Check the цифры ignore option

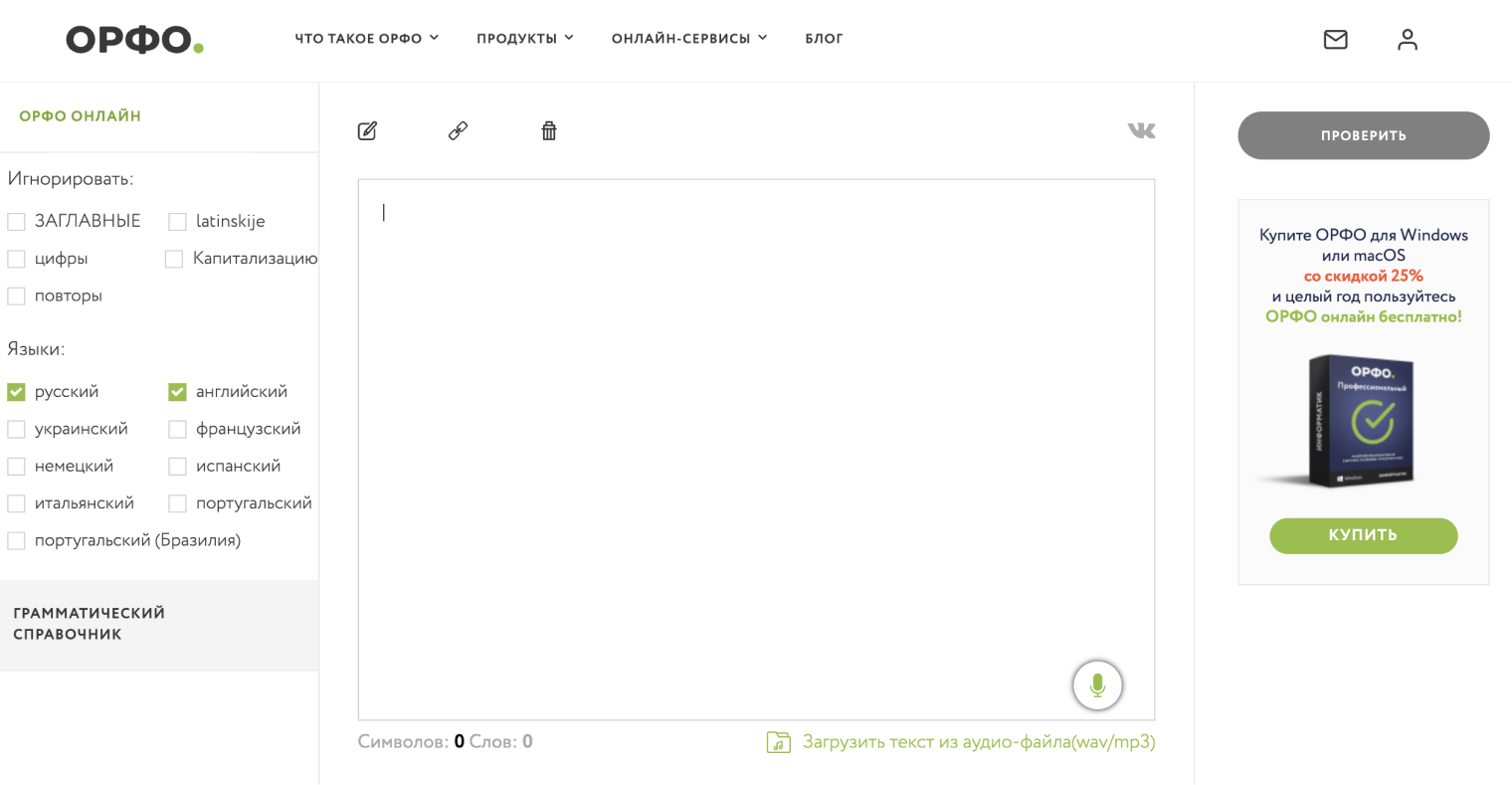click(x=16, y=259)
